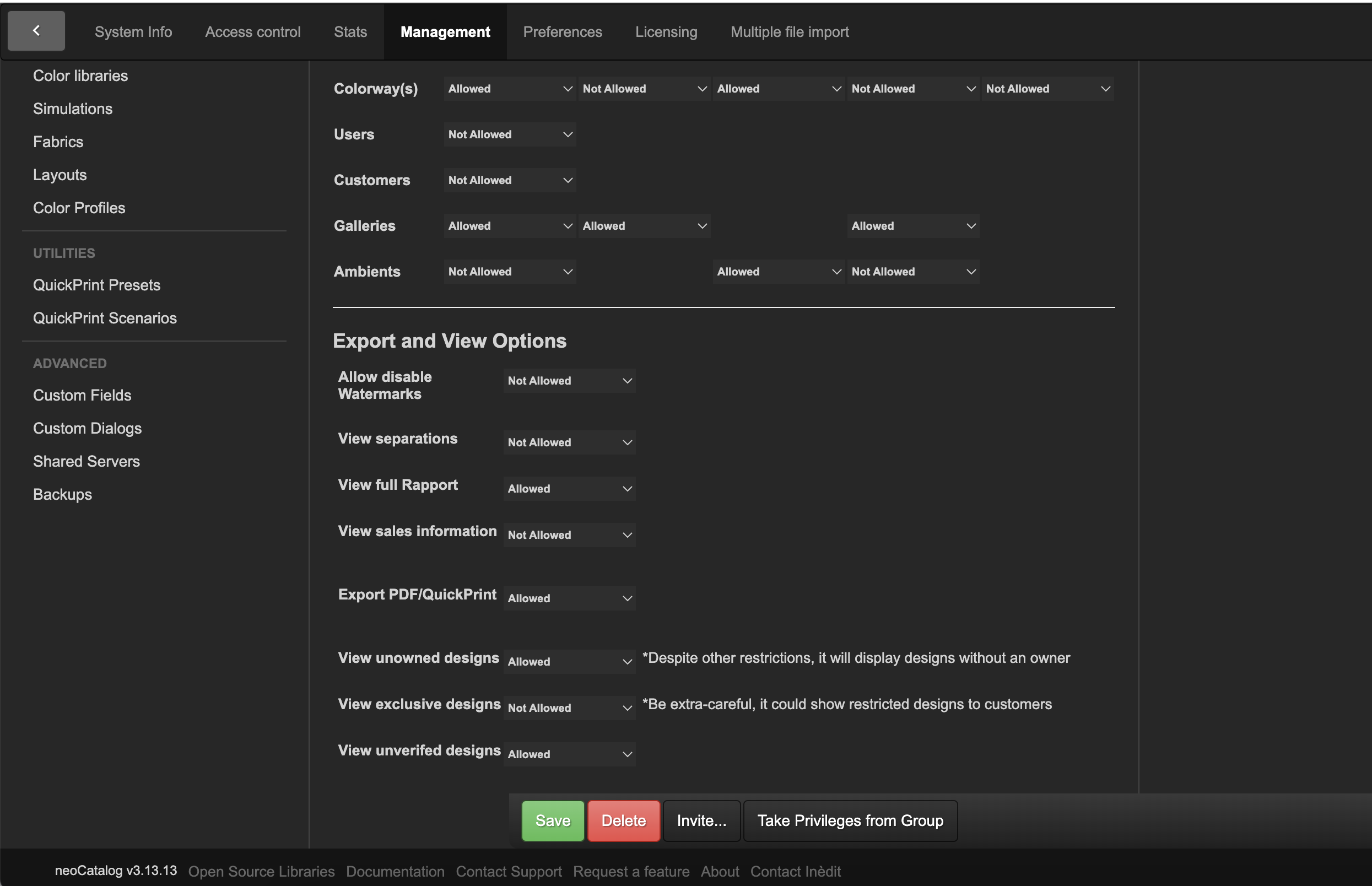Viewport: 1372px width, 886px height.
Task: Open the View exclusive designs dropdown
Action: [568, 708]
